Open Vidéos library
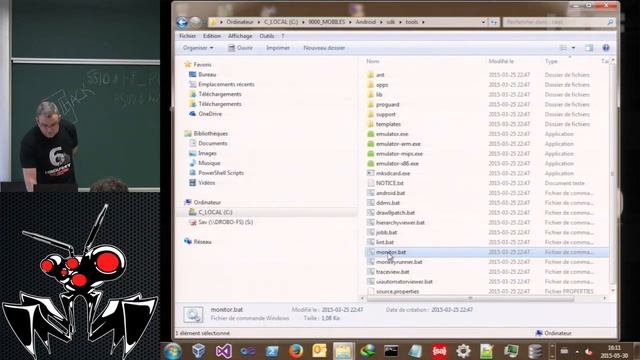Screen dimensions: 640x360 pos(207,182)
